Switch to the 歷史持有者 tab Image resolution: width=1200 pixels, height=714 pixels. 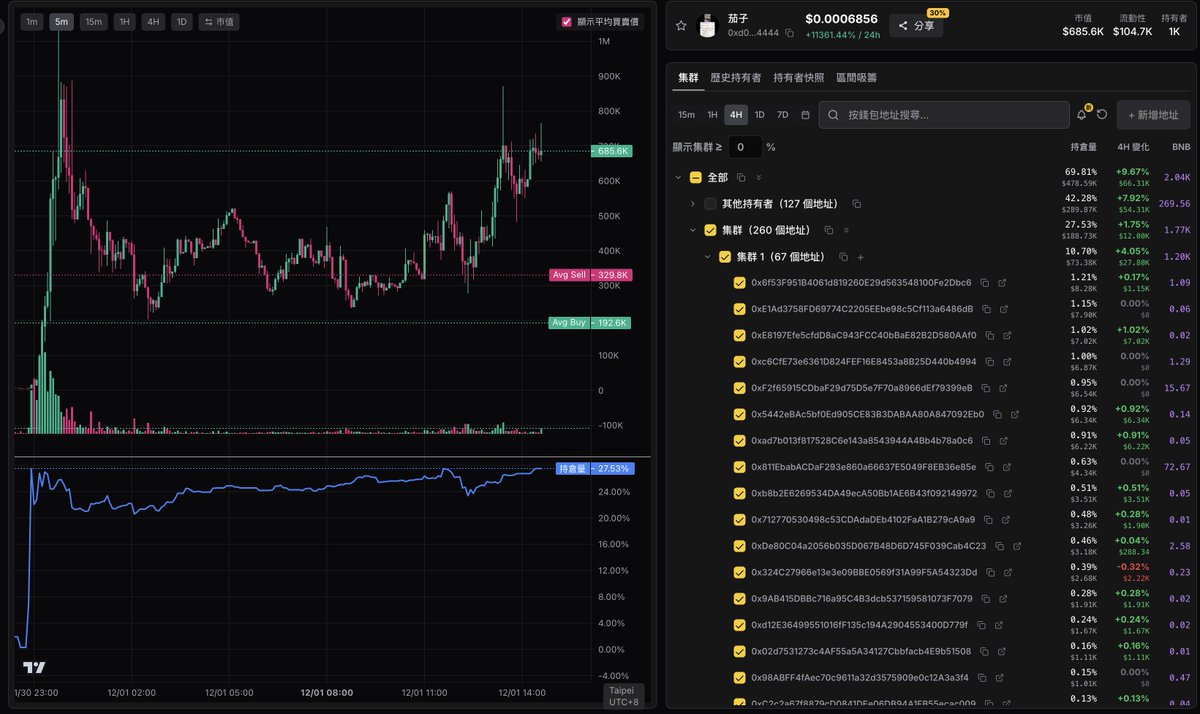(735, 77)
